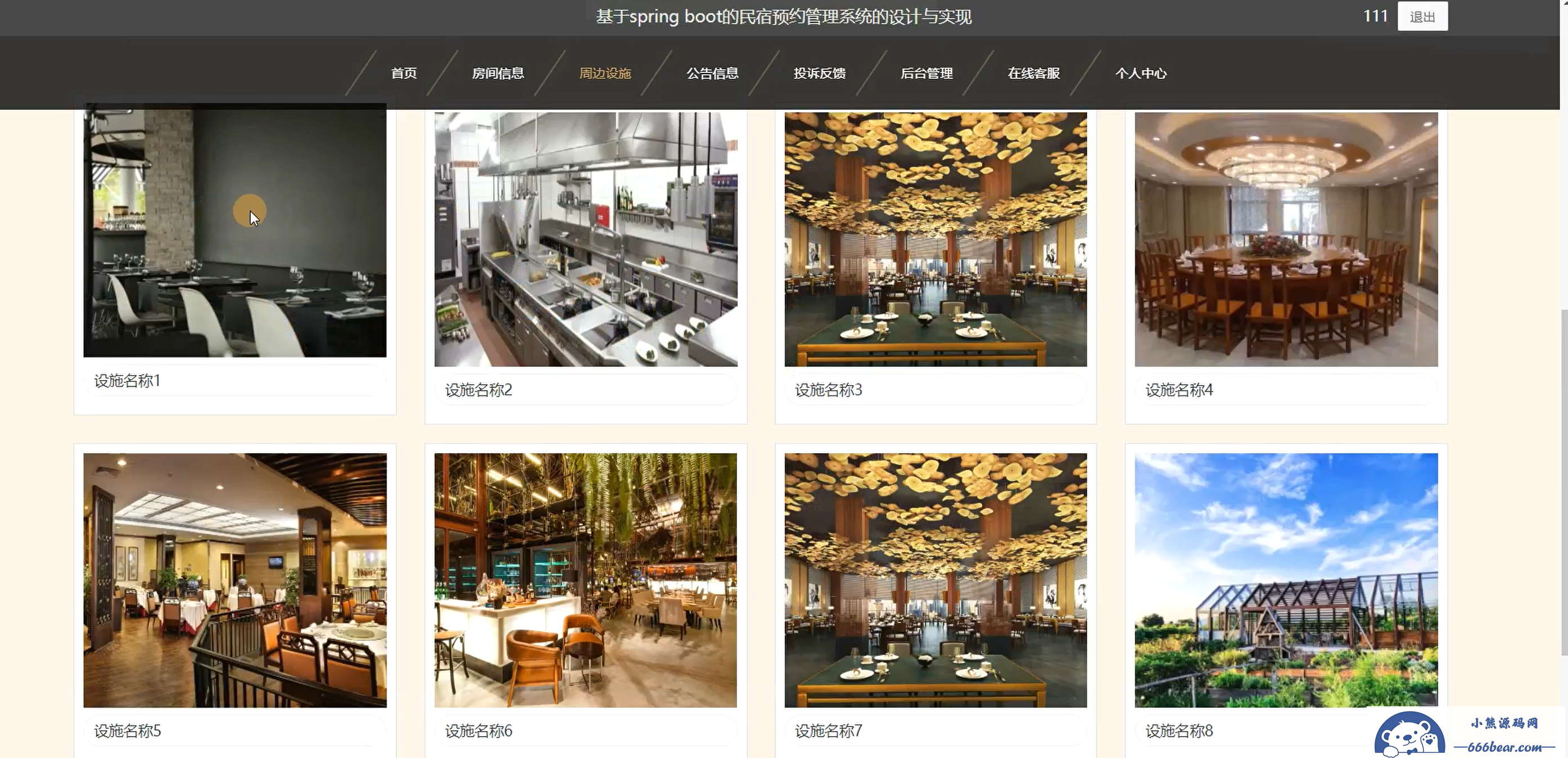The height and width of the screenshot is (758, 1568).
Task: Open the 首页 nav item
Action: pos(404,74)
